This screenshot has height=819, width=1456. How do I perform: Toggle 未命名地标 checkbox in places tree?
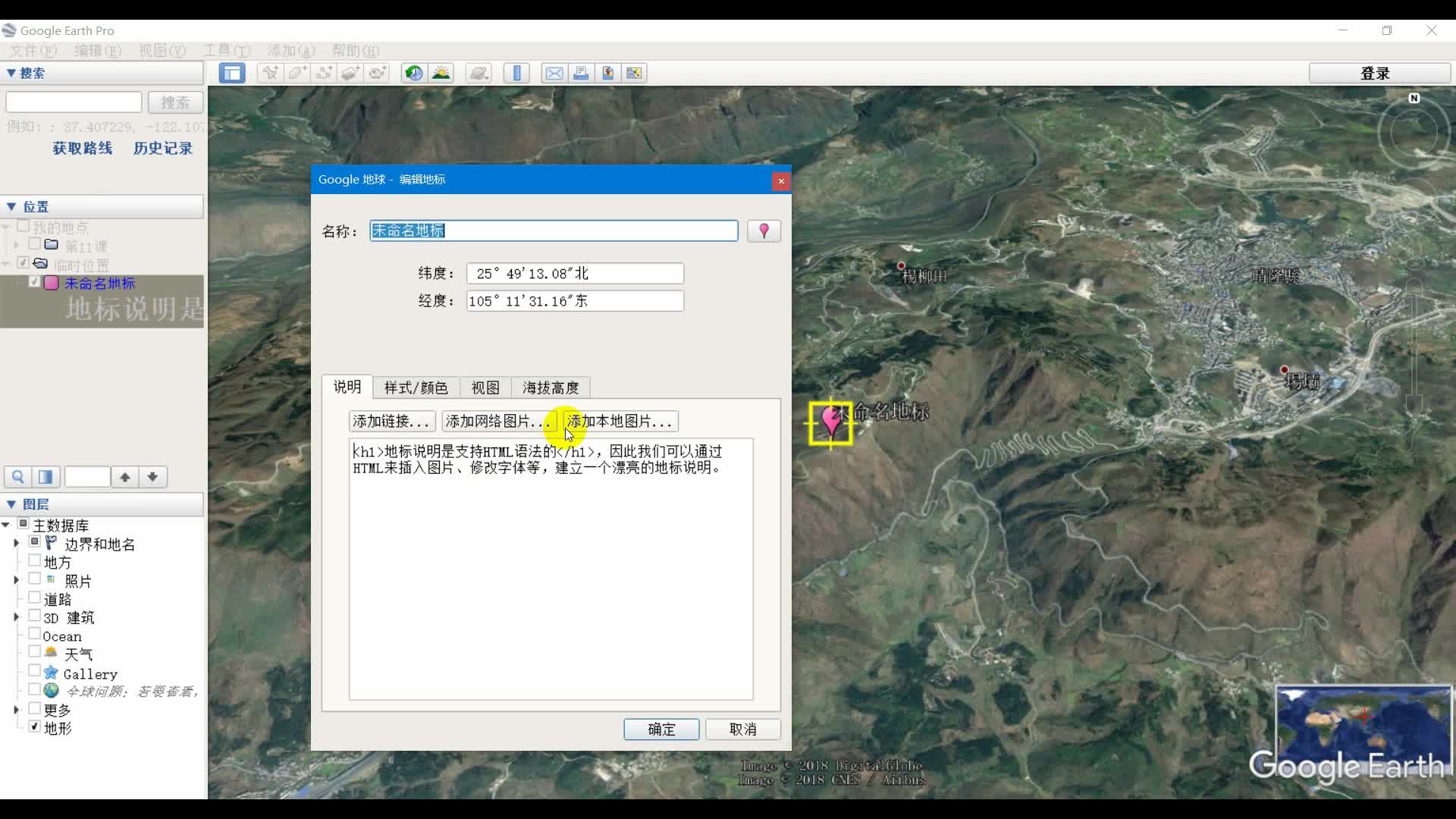pos(35,282)
